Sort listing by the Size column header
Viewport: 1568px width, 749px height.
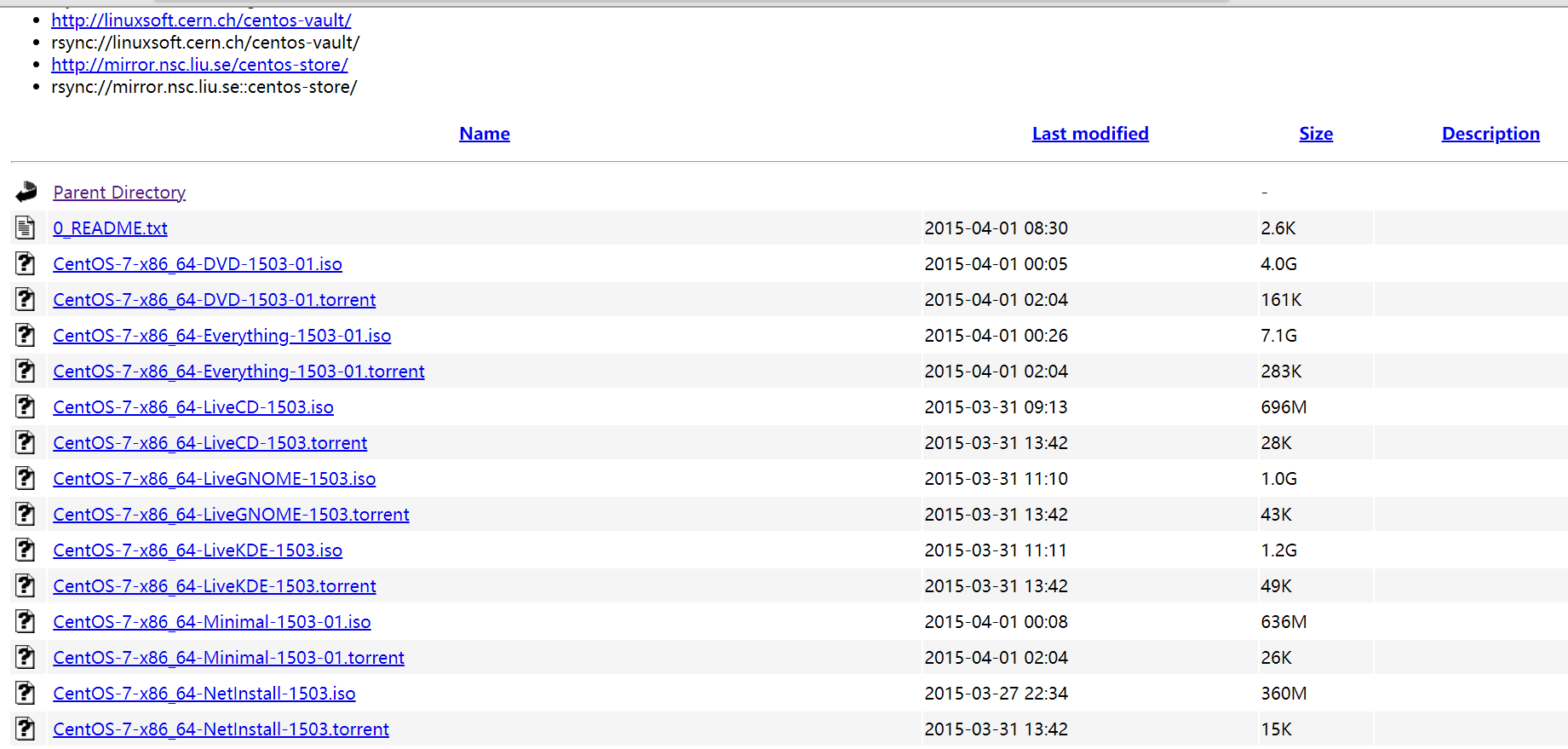coord(1316,134)
